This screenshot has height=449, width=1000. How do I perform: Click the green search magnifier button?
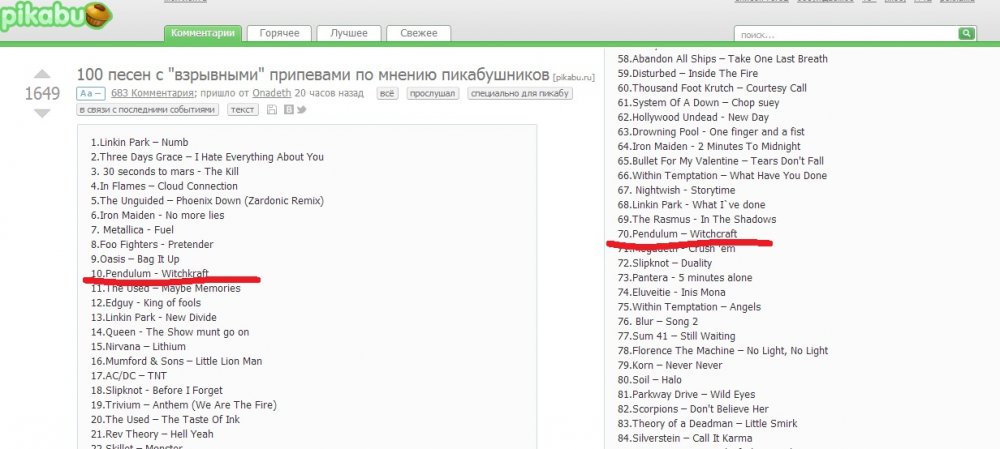(x=966, y=33)
